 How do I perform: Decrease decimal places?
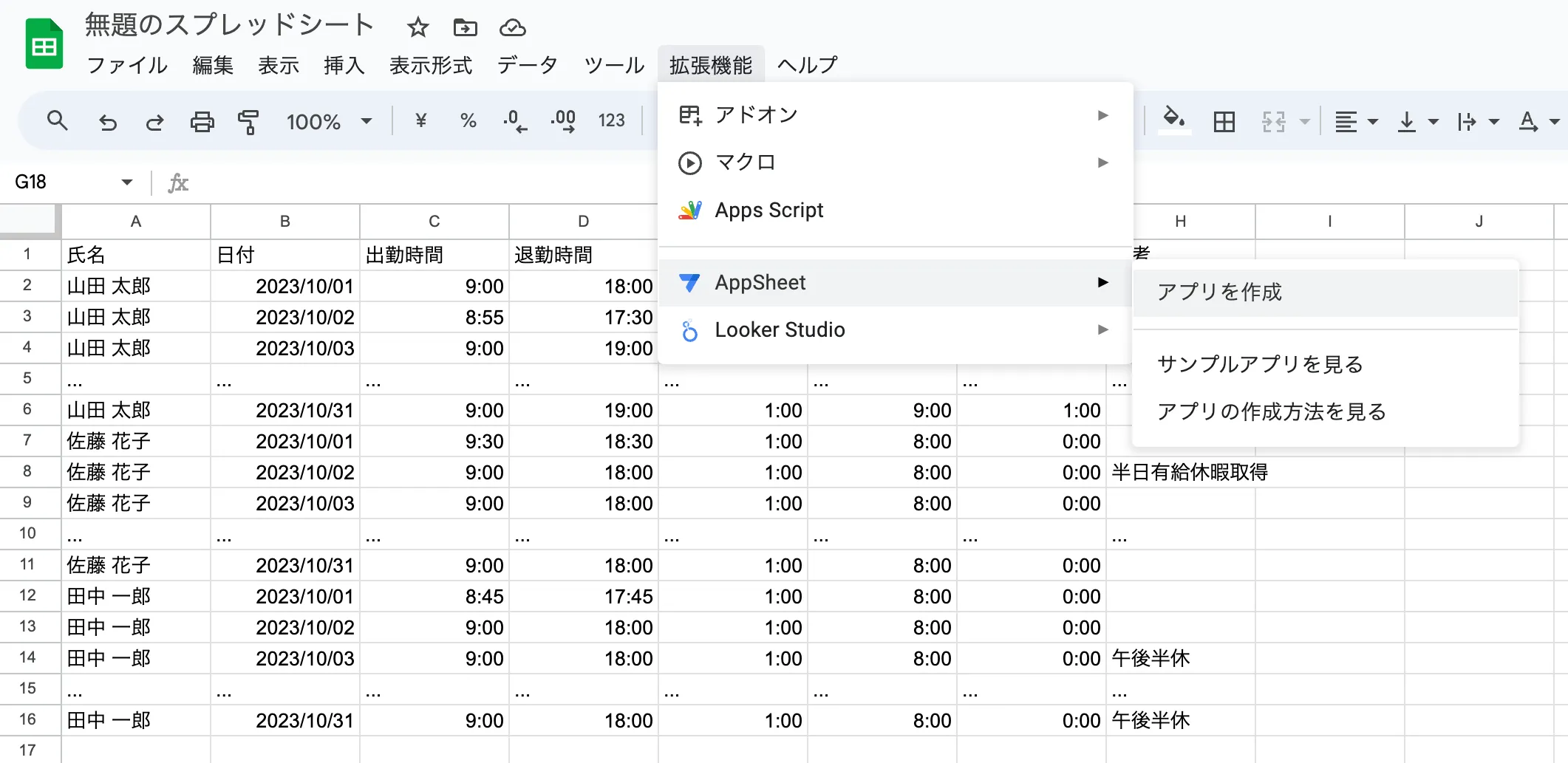[515, 121]
